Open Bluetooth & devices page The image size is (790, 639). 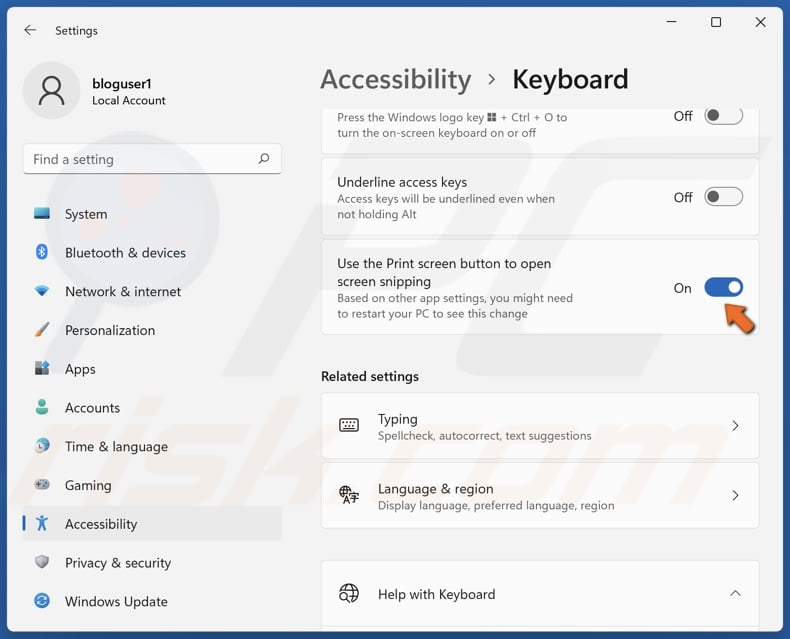pos(152,252)
